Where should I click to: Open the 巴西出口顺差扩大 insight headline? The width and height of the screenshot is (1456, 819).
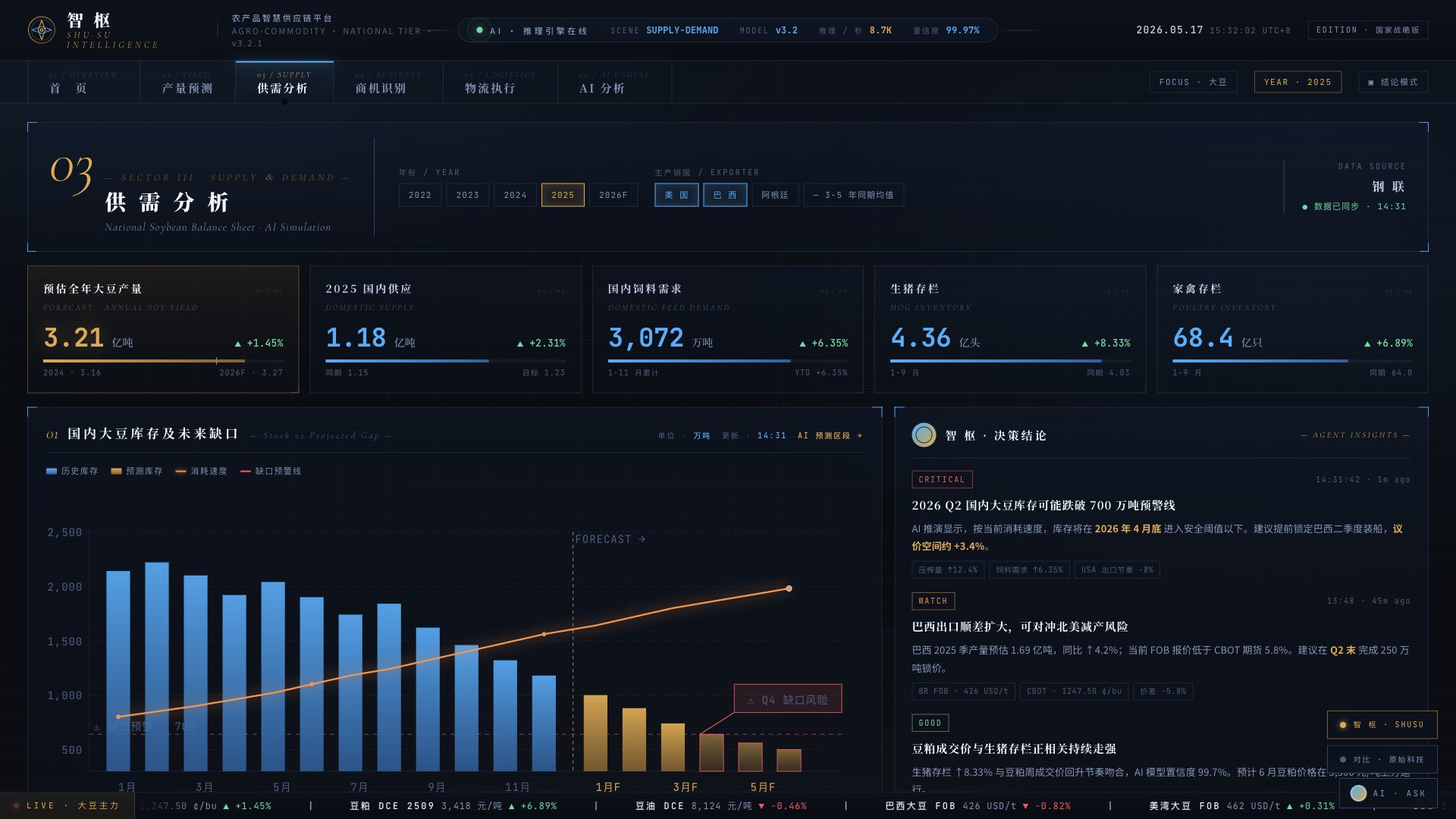1020,627
